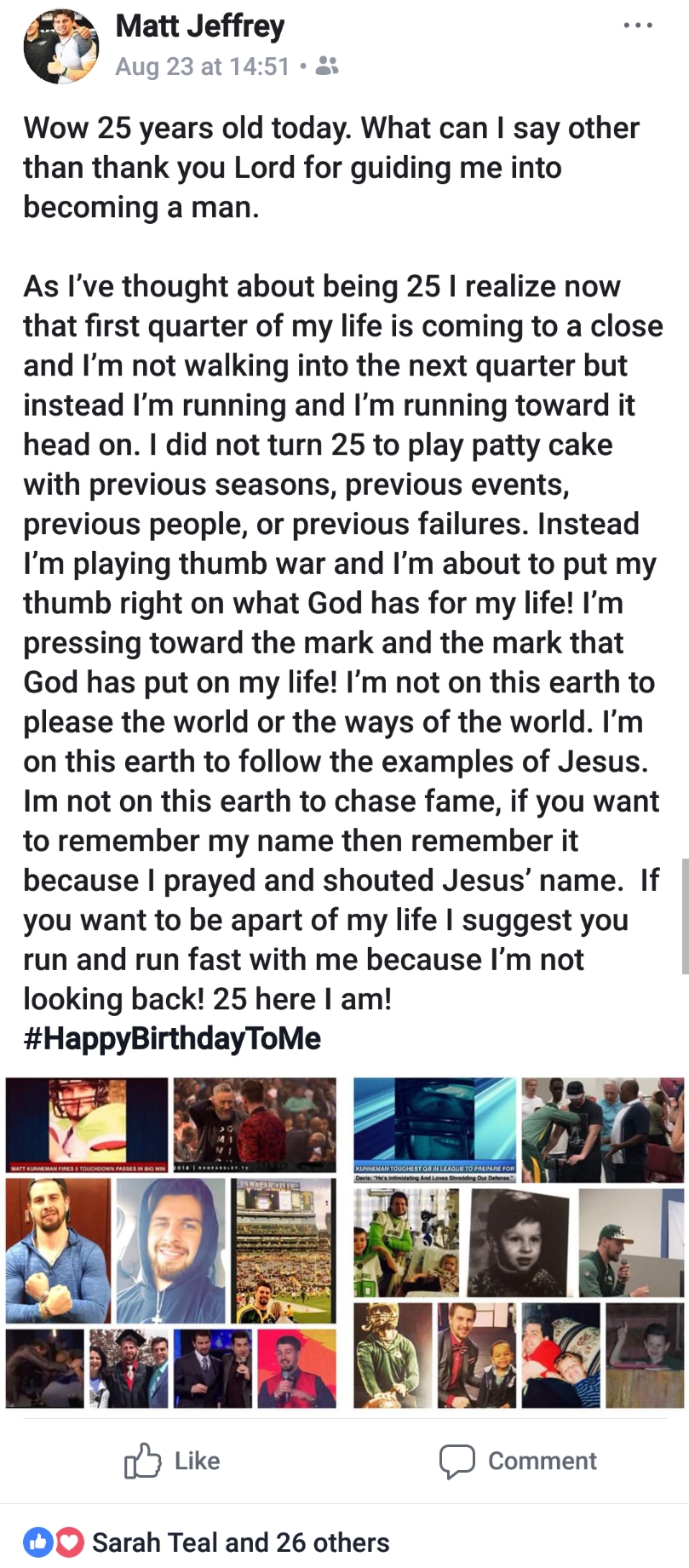This screenshot has width=689, height=1568.
Task: Click the Aug 23 at 14:51 timestamp
Action: click(x=203, y=66)
